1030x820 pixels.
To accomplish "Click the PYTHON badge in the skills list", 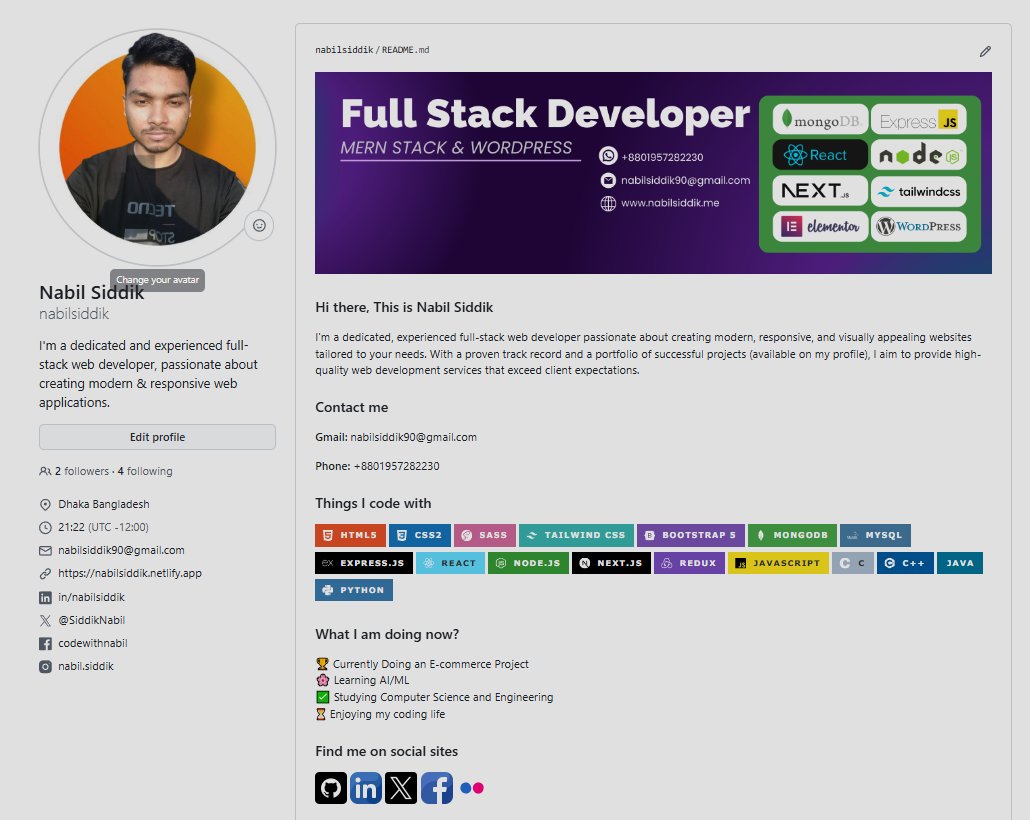I will pos(353,590).
